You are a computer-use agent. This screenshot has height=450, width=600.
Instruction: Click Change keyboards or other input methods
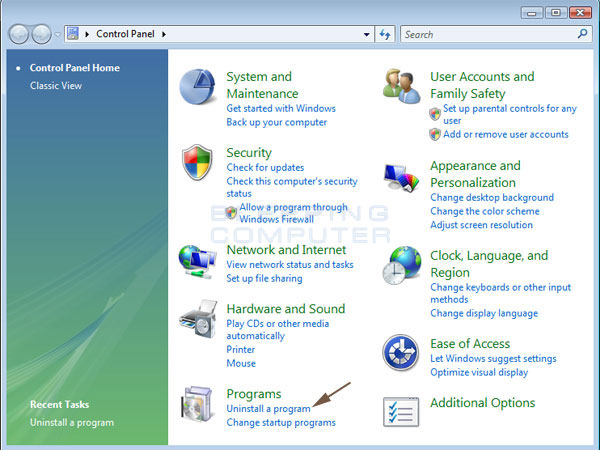[501, 293]
